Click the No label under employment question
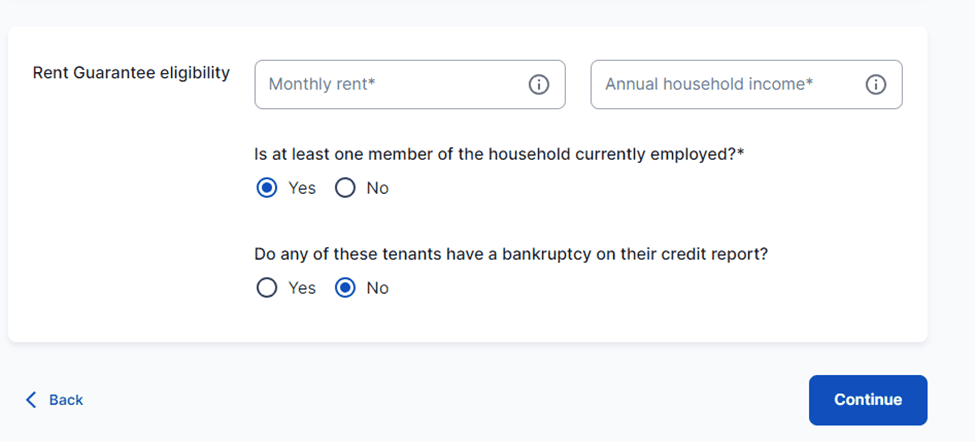Screen dimensions: 975x442 (377, 188)
